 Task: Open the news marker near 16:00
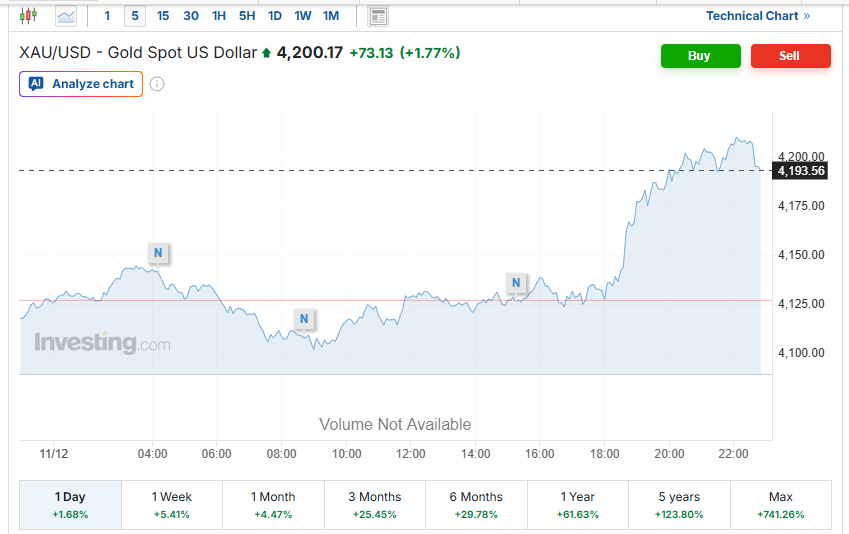tap(516, 283)
